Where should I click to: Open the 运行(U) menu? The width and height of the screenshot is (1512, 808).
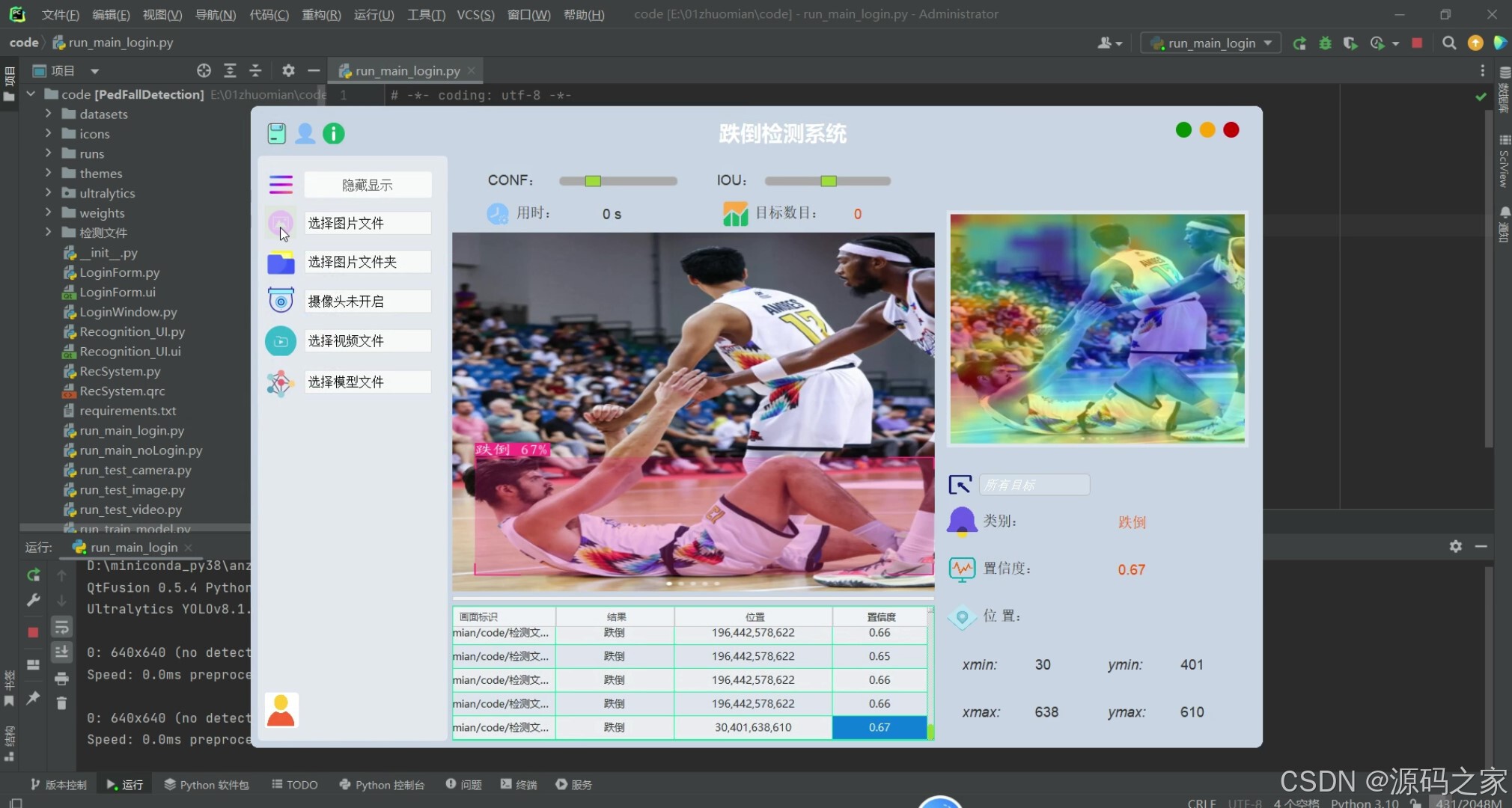[374, 14]
